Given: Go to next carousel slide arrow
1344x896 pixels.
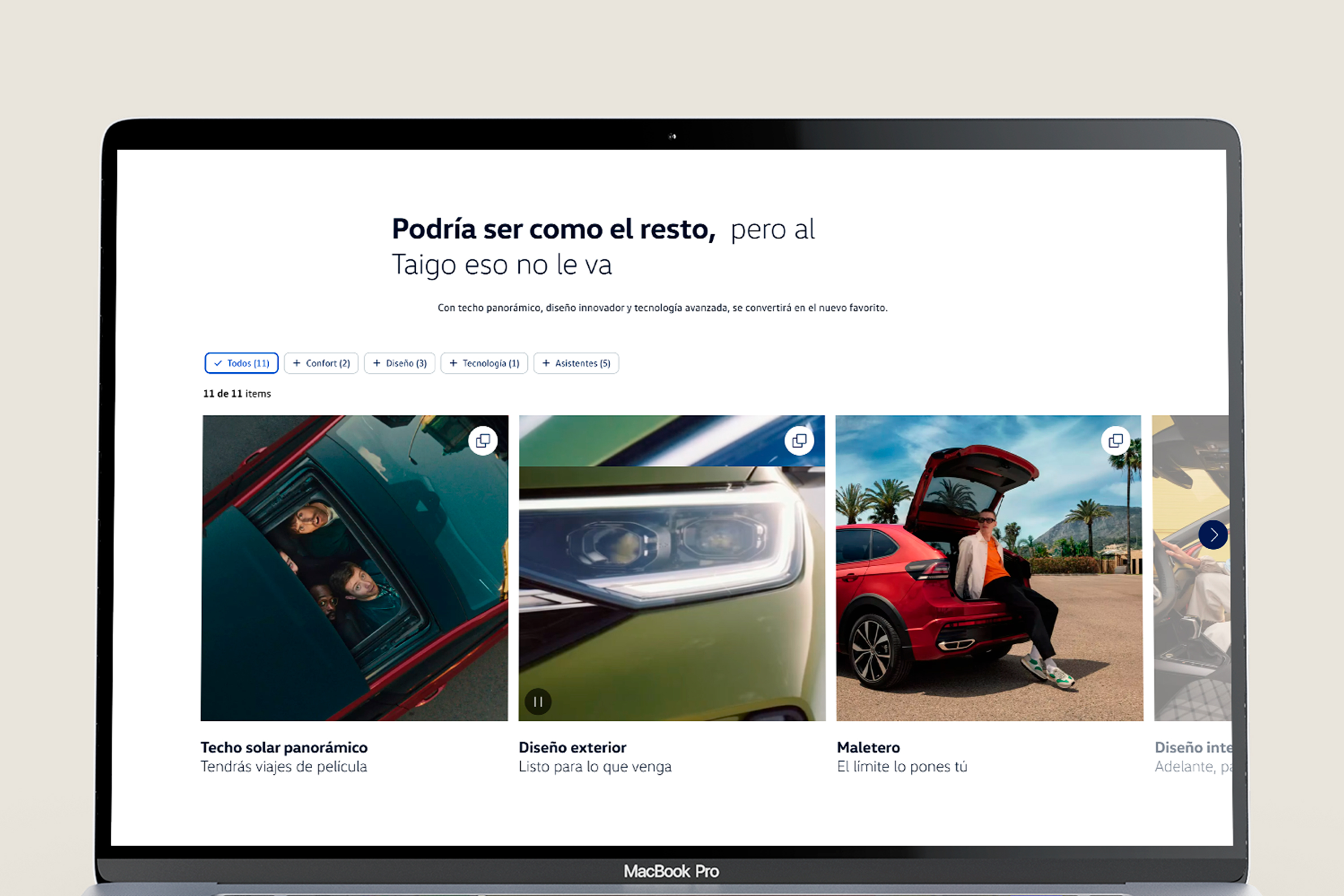Looking at the screenshot, I should 1213,535.
